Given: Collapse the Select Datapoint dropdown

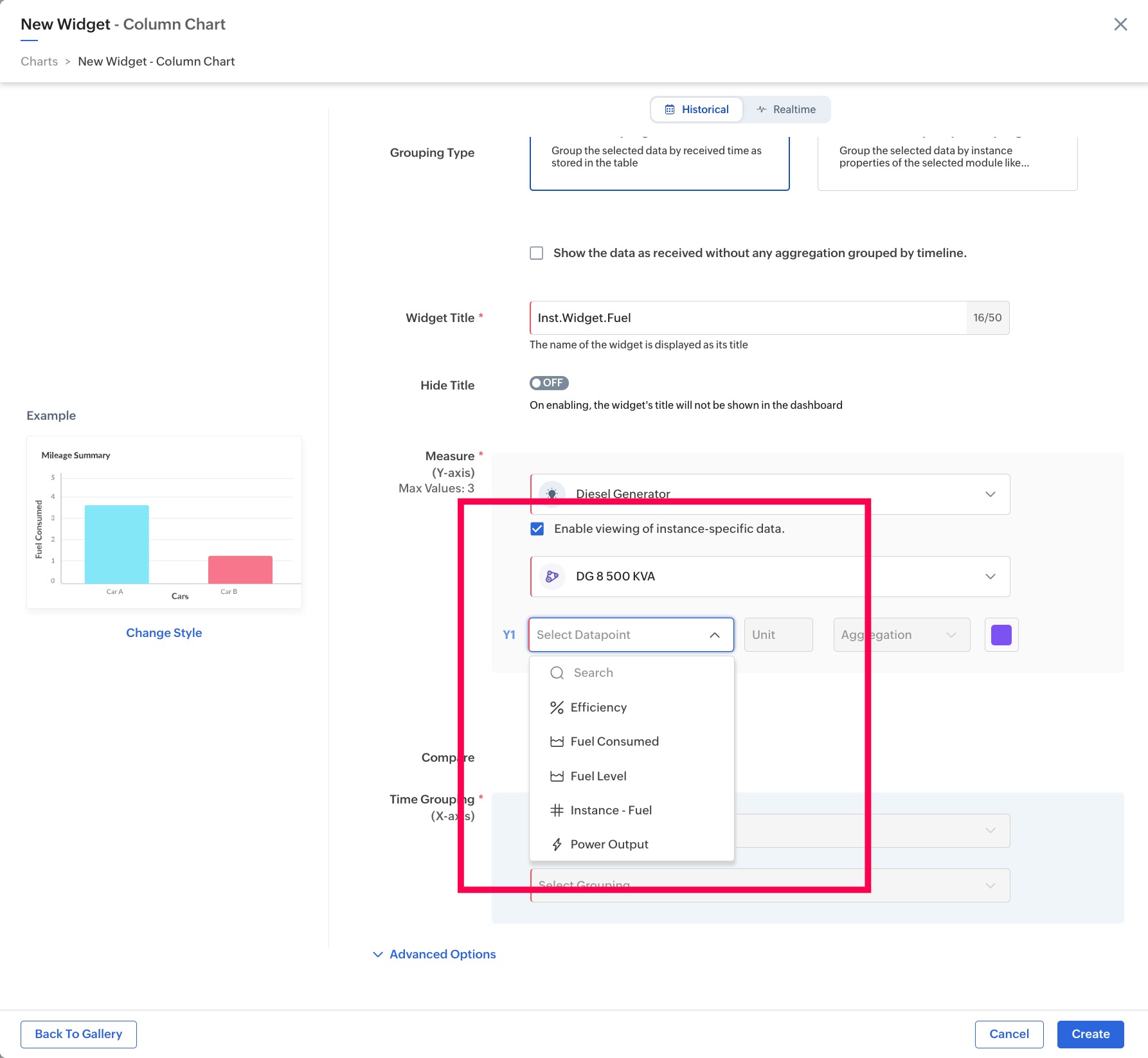Looking at the screenshot, I should tap(714, 635).
